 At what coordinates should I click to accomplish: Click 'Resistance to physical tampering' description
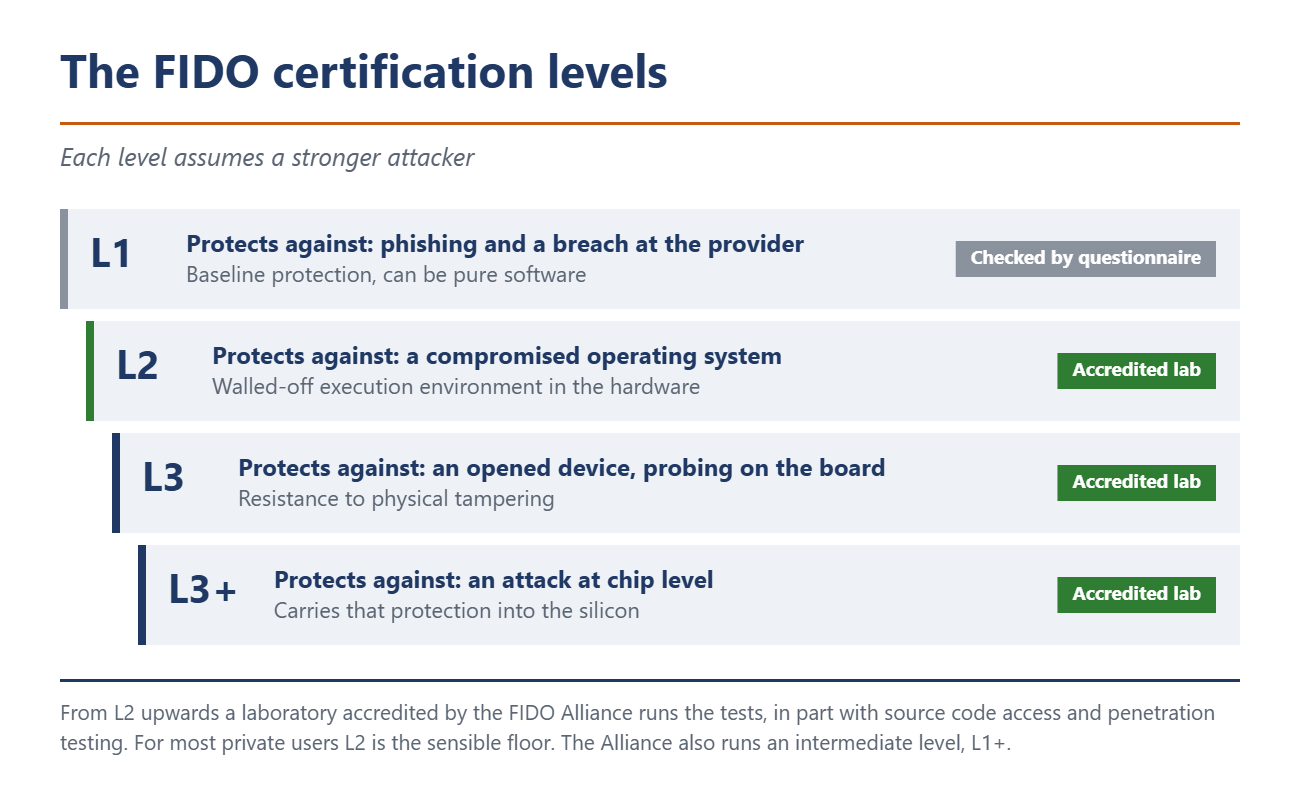pyautogui.click(x=396, y=499)
